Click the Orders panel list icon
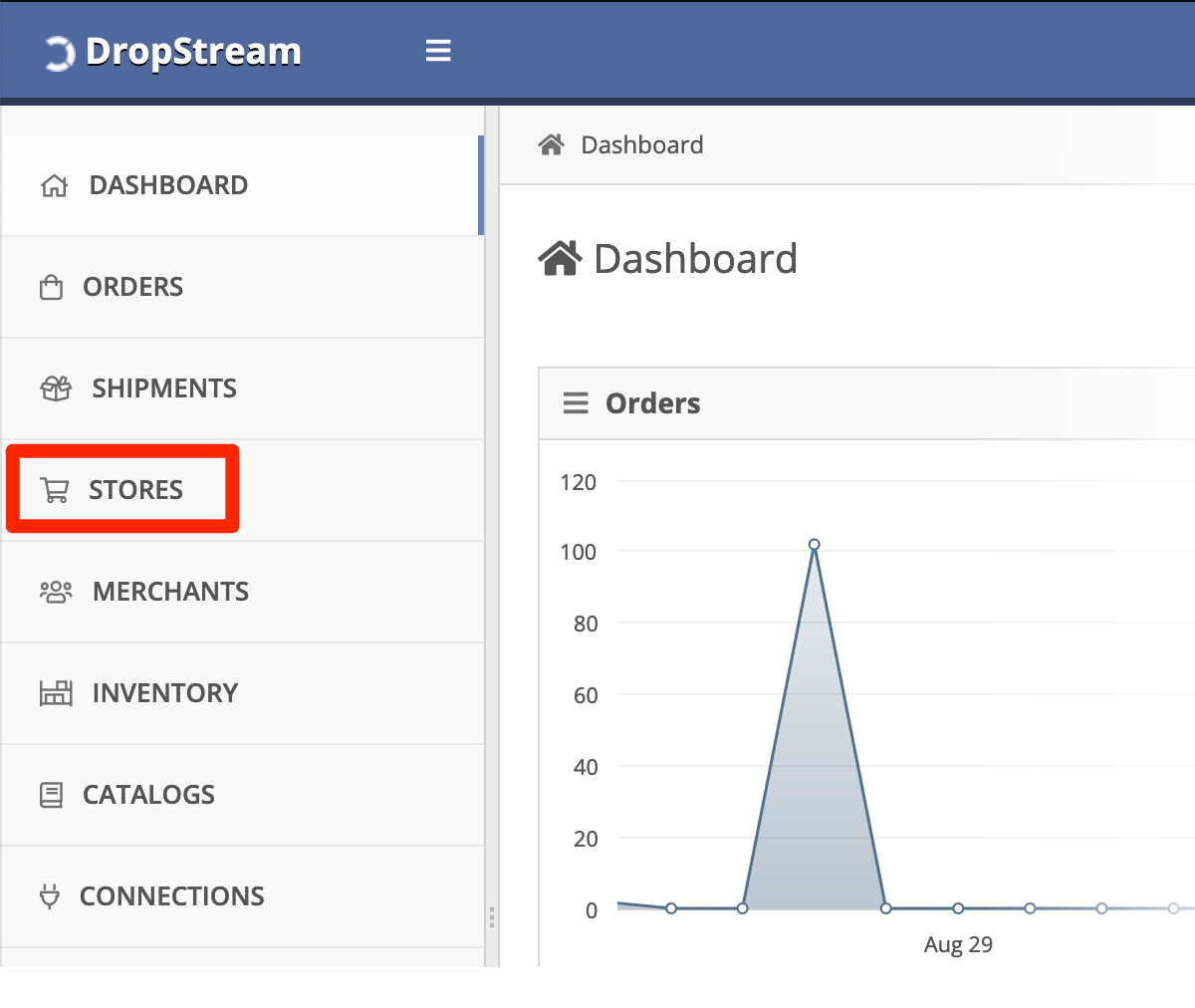The image size is (1195, 1008). point(576,403)
